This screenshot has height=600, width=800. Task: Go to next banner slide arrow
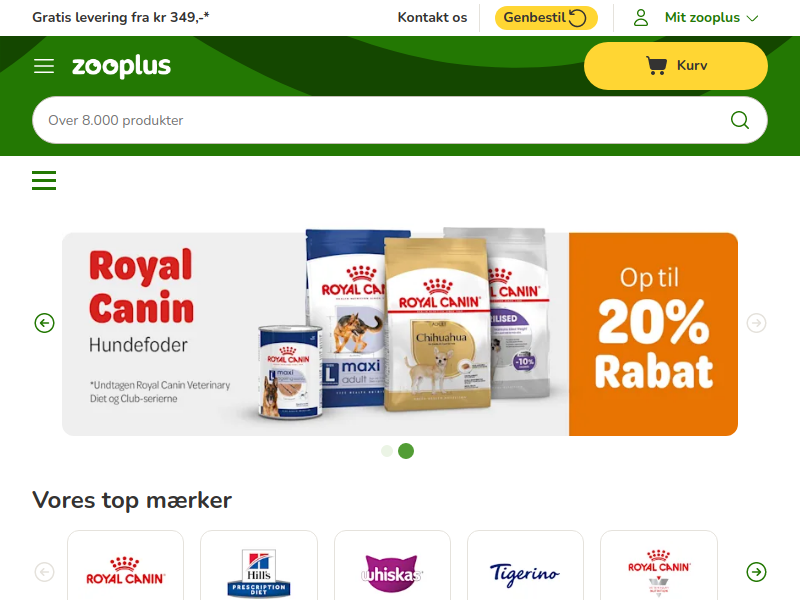(x=756, y=323)
